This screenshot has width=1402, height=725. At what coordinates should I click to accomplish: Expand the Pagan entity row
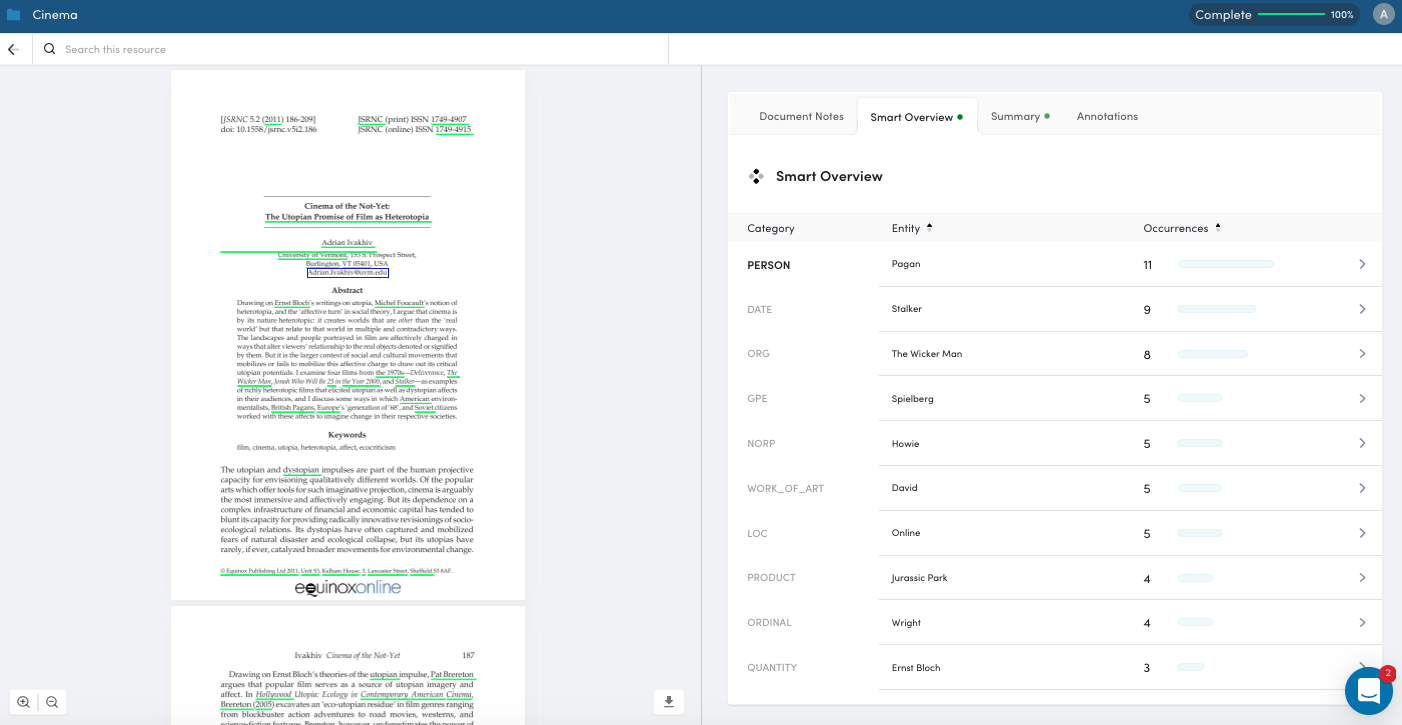pos(1362,264)
